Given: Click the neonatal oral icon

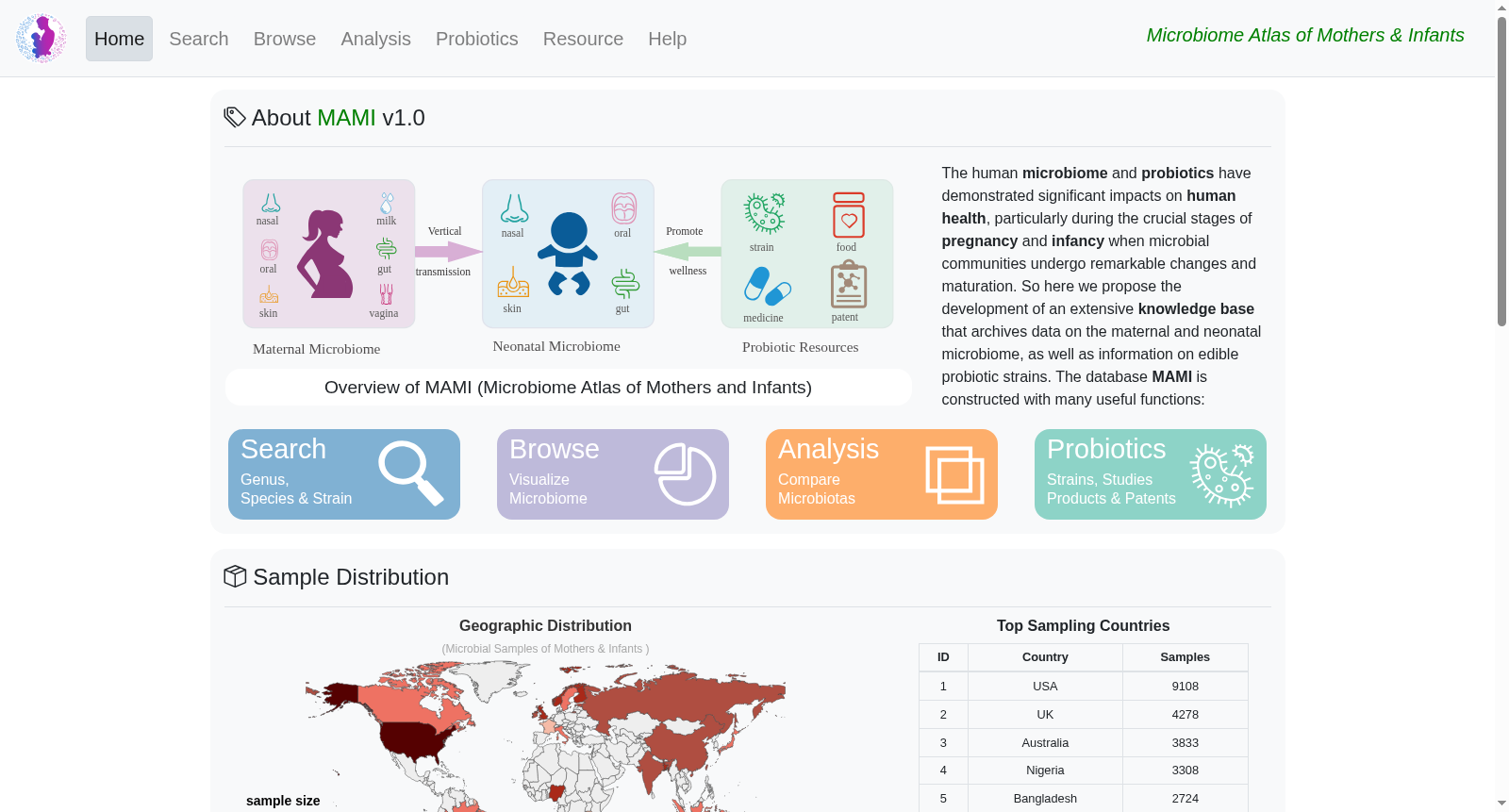Looking at the screenshot, I should (x=623, y=208).
